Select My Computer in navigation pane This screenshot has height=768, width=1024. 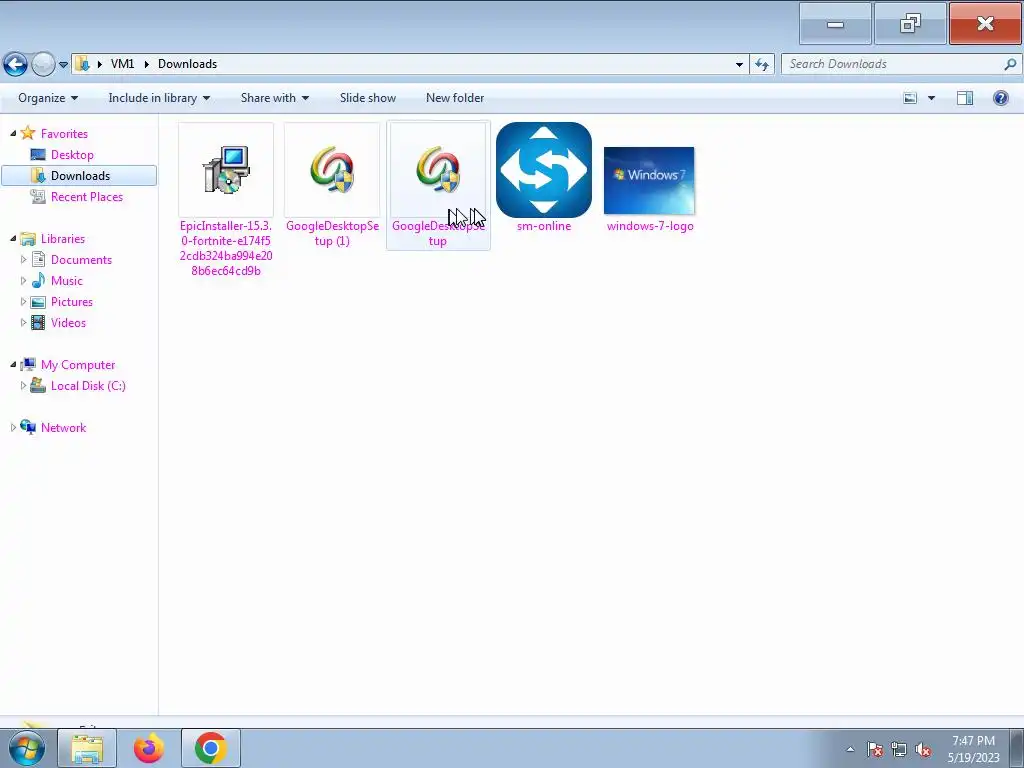tap(78, 365)
